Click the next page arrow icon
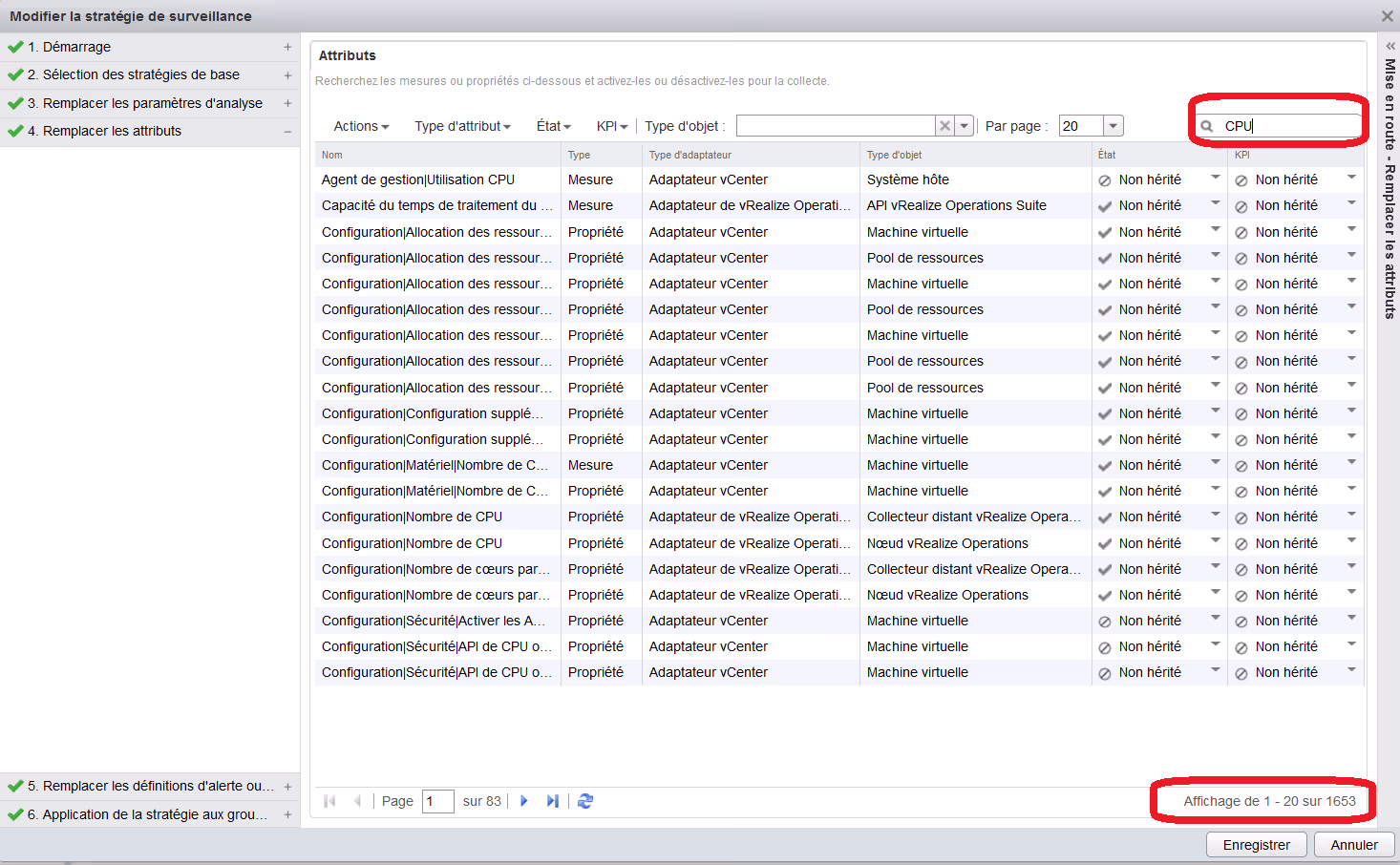The width and height of the screenshot is (1400, 865). tap(523, 801)
